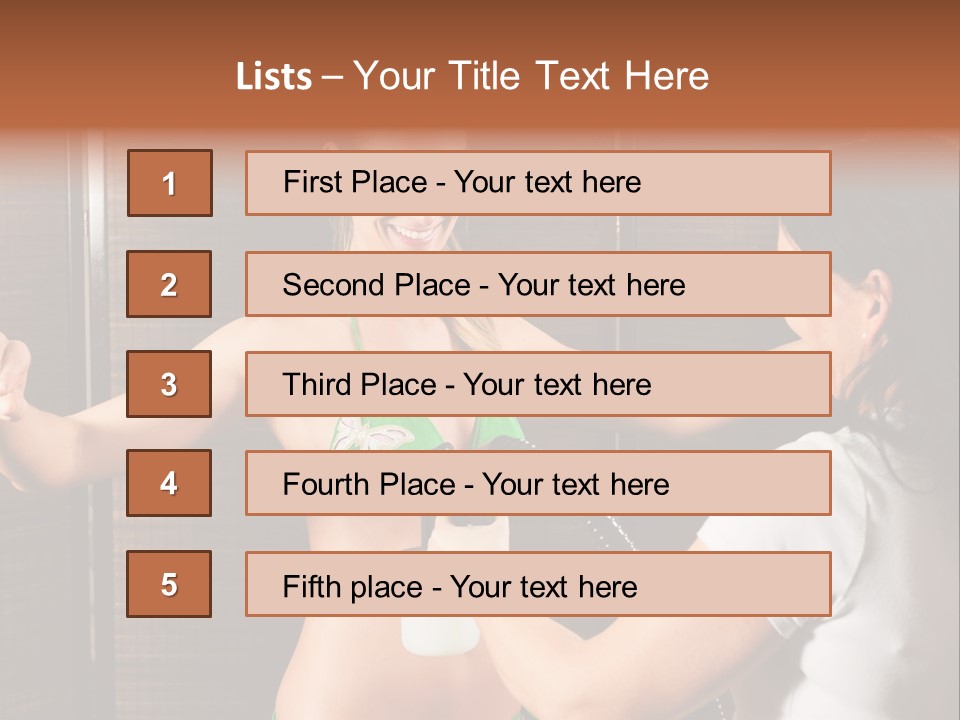Select the number 4 square
The height and width of the screenshot is (720, 960).
[x=169, y=483]
